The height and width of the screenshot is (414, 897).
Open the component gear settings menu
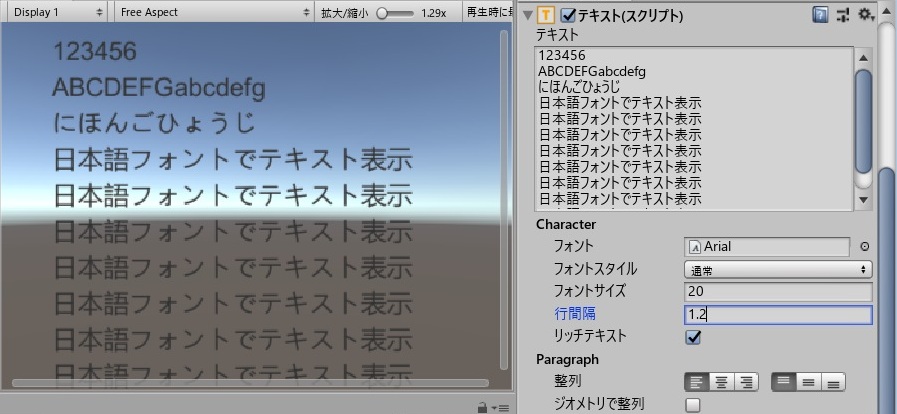pyautogui.click(x=865, y=14)
